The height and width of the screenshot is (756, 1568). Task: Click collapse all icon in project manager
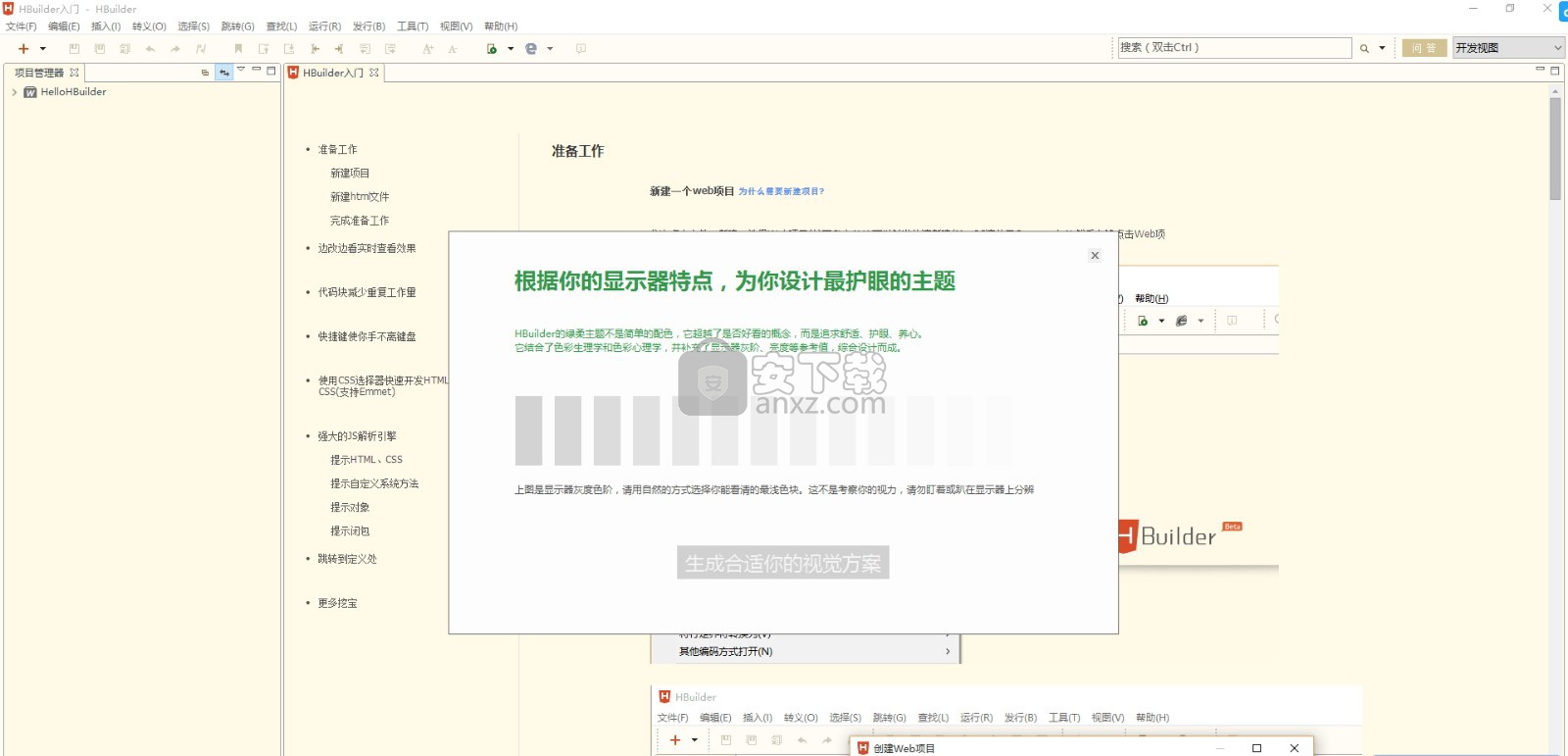coord(205,73)
